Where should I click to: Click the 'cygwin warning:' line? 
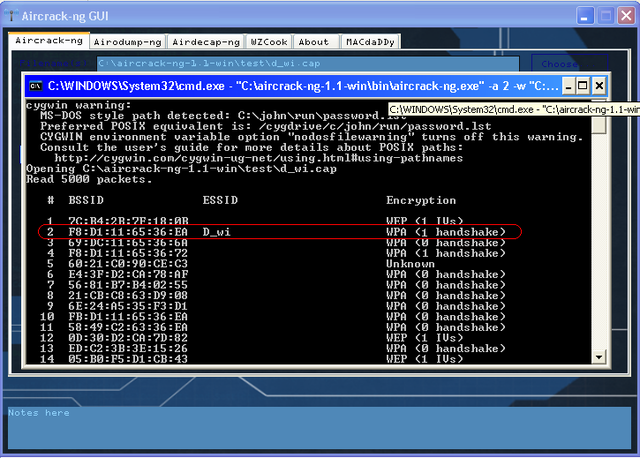pos(79,105)
